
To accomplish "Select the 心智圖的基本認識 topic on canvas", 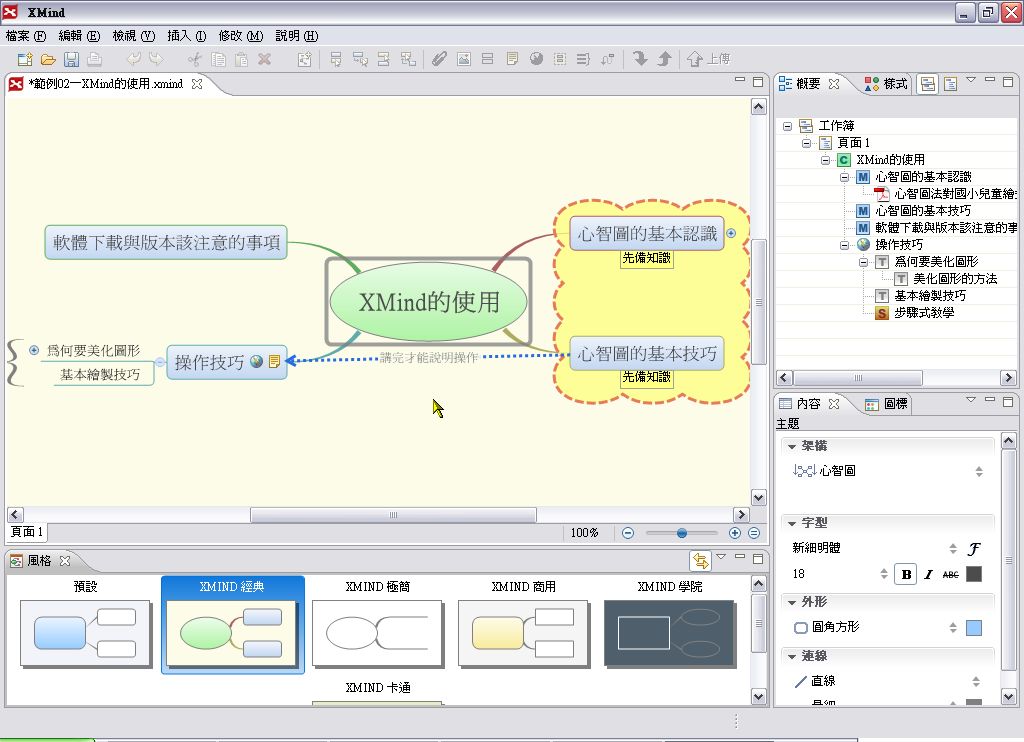I will click(x=647, y=234).
